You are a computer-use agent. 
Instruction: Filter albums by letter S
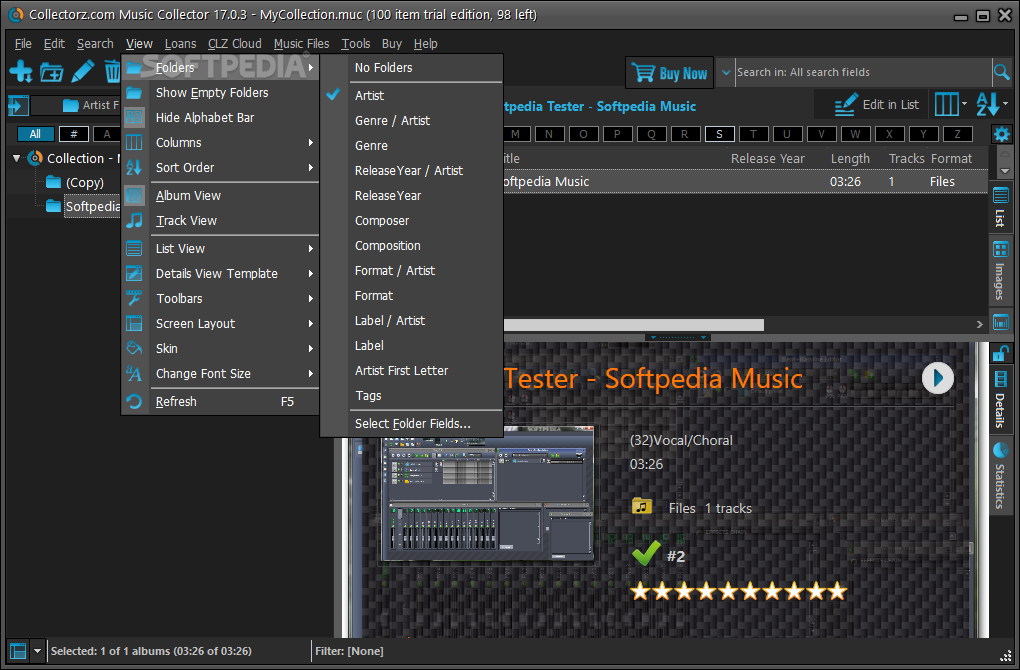tap(719, 134)
